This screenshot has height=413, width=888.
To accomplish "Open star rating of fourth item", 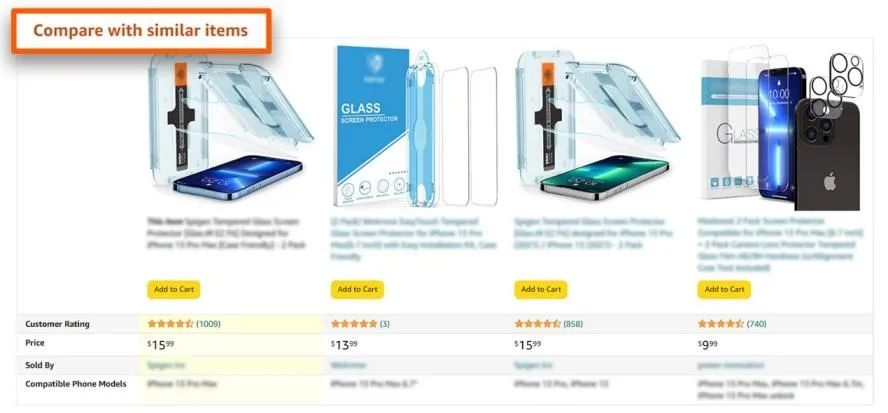I will [x=721, y=324].
